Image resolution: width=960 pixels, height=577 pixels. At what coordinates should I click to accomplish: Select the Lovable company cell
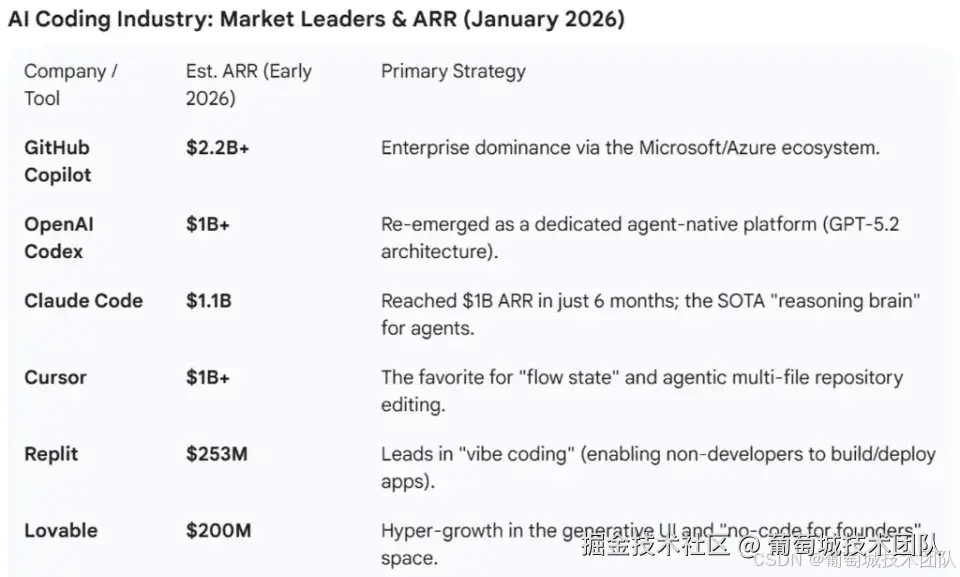pyautogui.click(x=61, y=531)
